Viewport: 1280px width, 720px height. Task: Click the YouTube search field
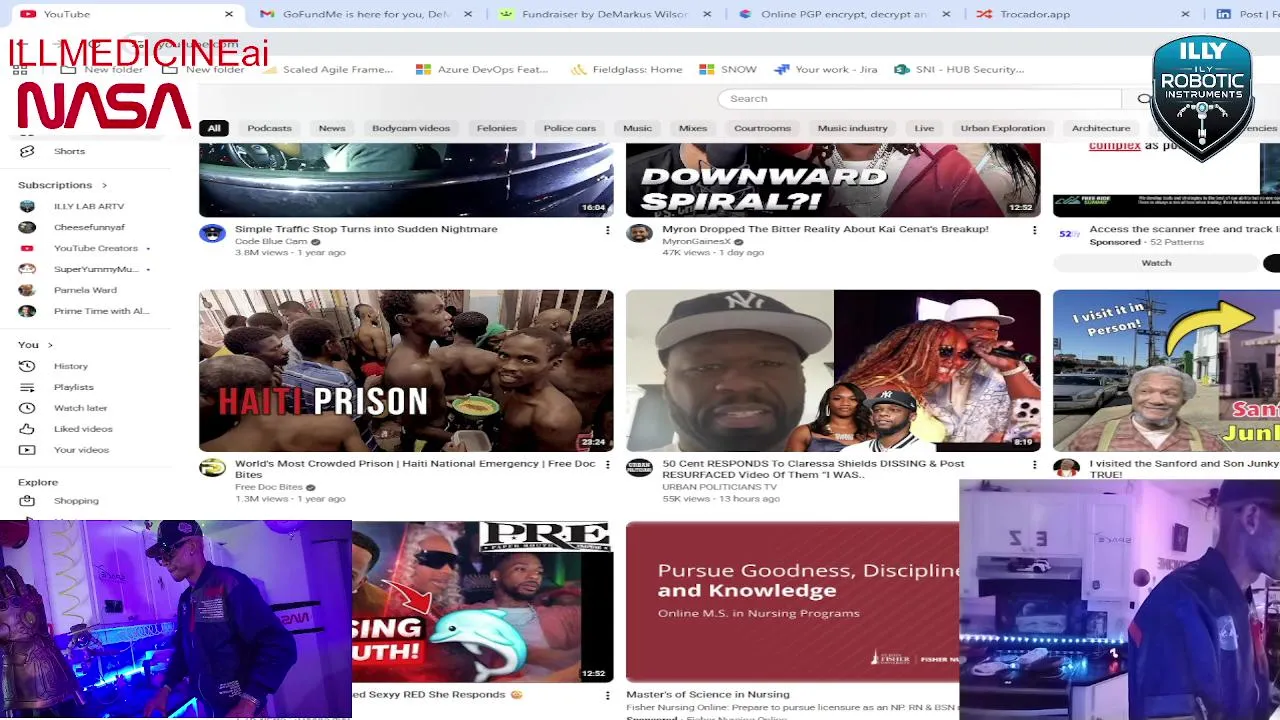(x=920, y=99)
